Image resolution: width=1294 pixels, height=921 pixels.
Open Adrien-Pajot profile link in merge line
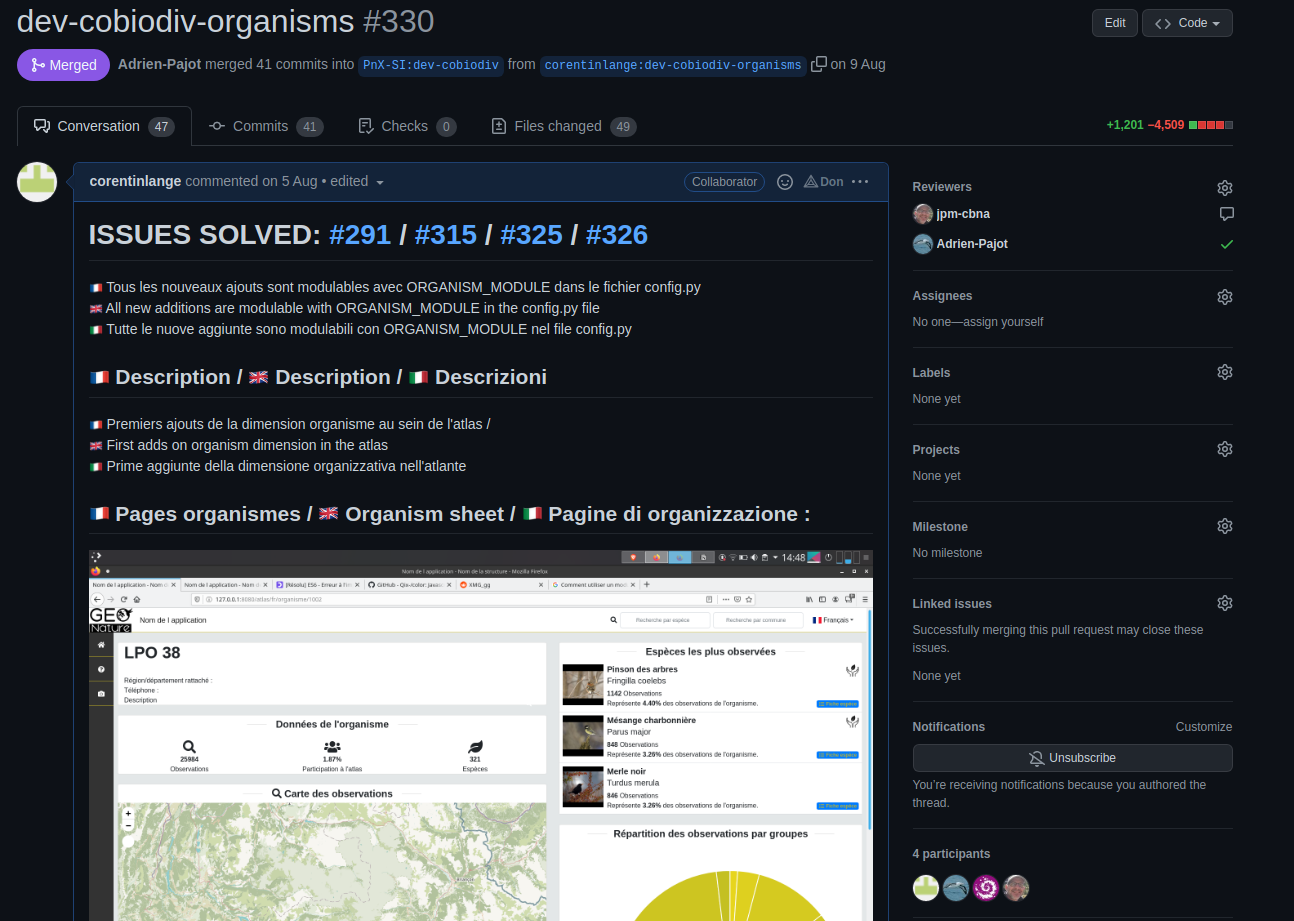[159, 64]
